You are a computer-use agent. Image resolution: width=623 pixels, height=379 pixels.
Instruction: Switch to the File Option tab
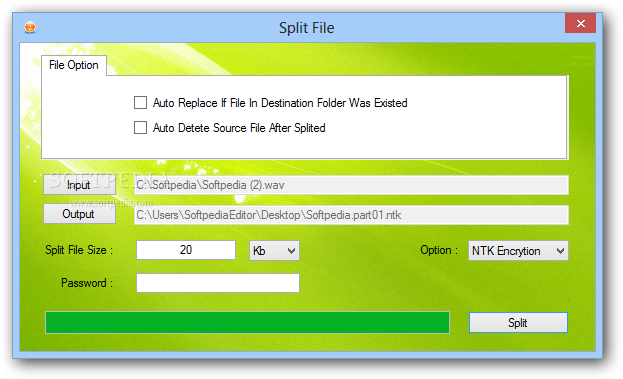pyautogui.click(x=74, y=65)
